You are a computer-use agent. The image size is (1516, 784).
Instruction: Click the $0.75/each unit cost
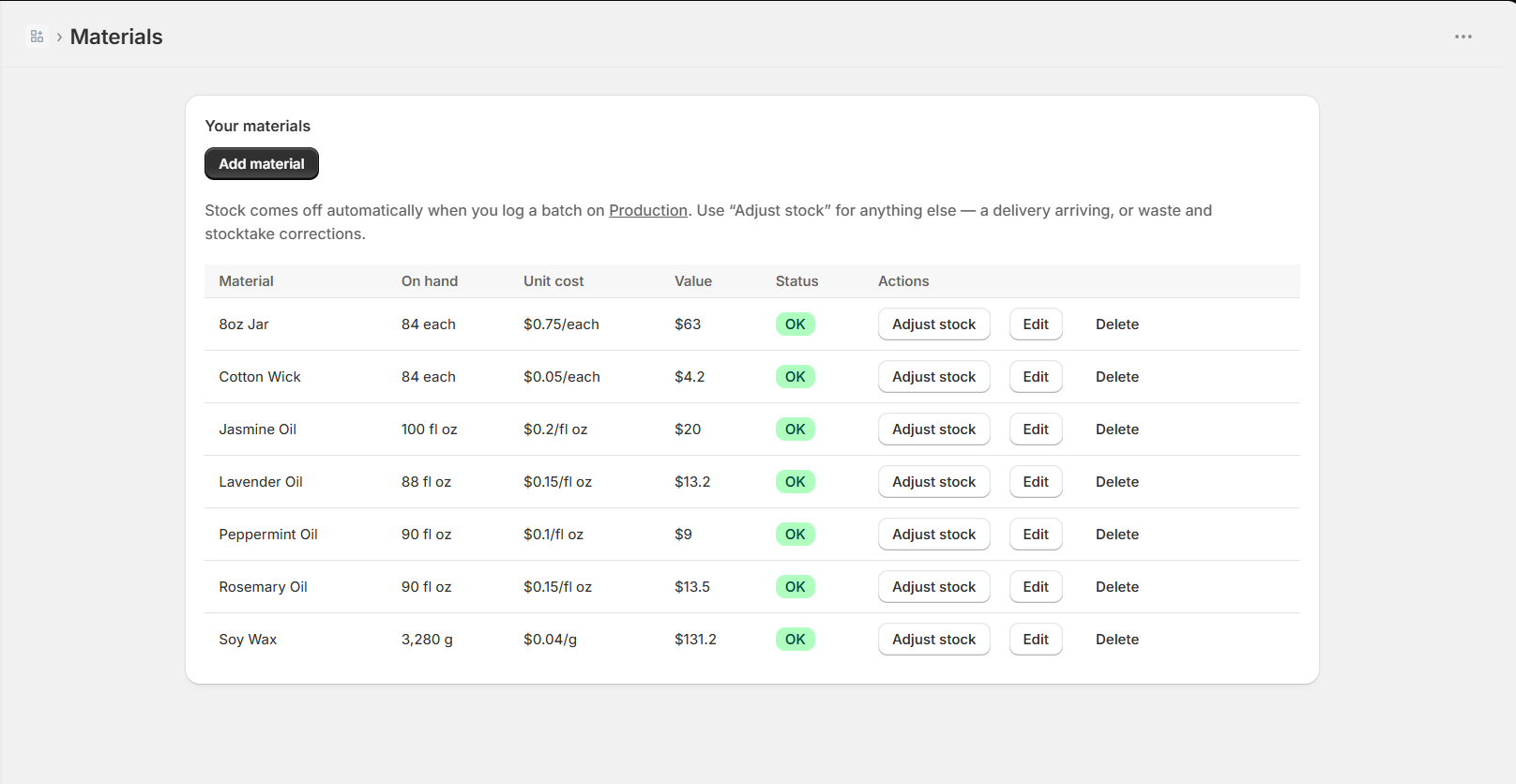[561, 324]
